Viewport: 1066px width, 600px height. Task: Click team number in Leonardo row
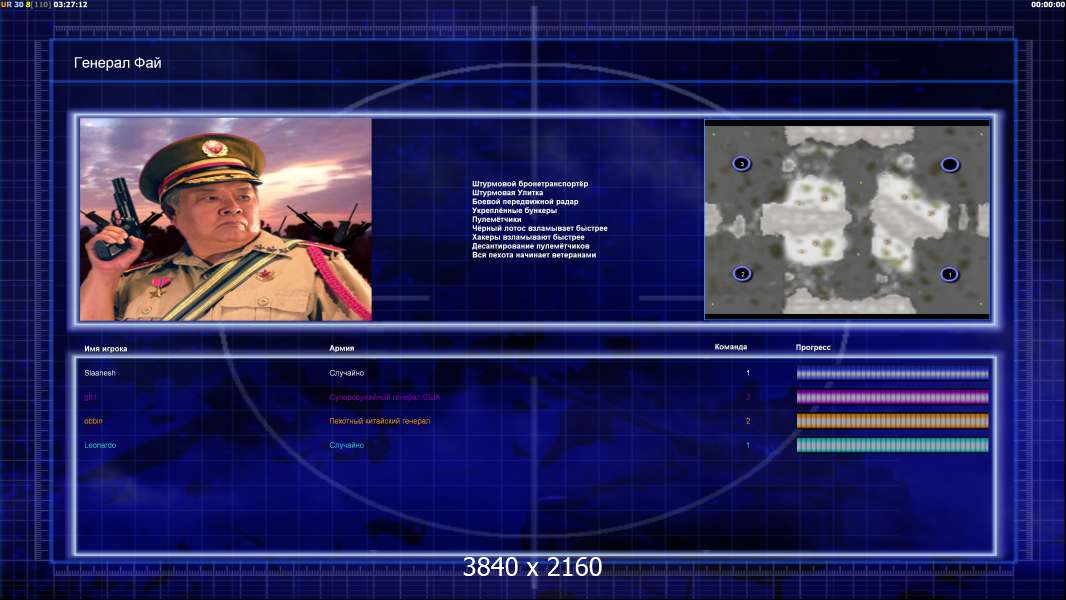click(x=748, y=445)
